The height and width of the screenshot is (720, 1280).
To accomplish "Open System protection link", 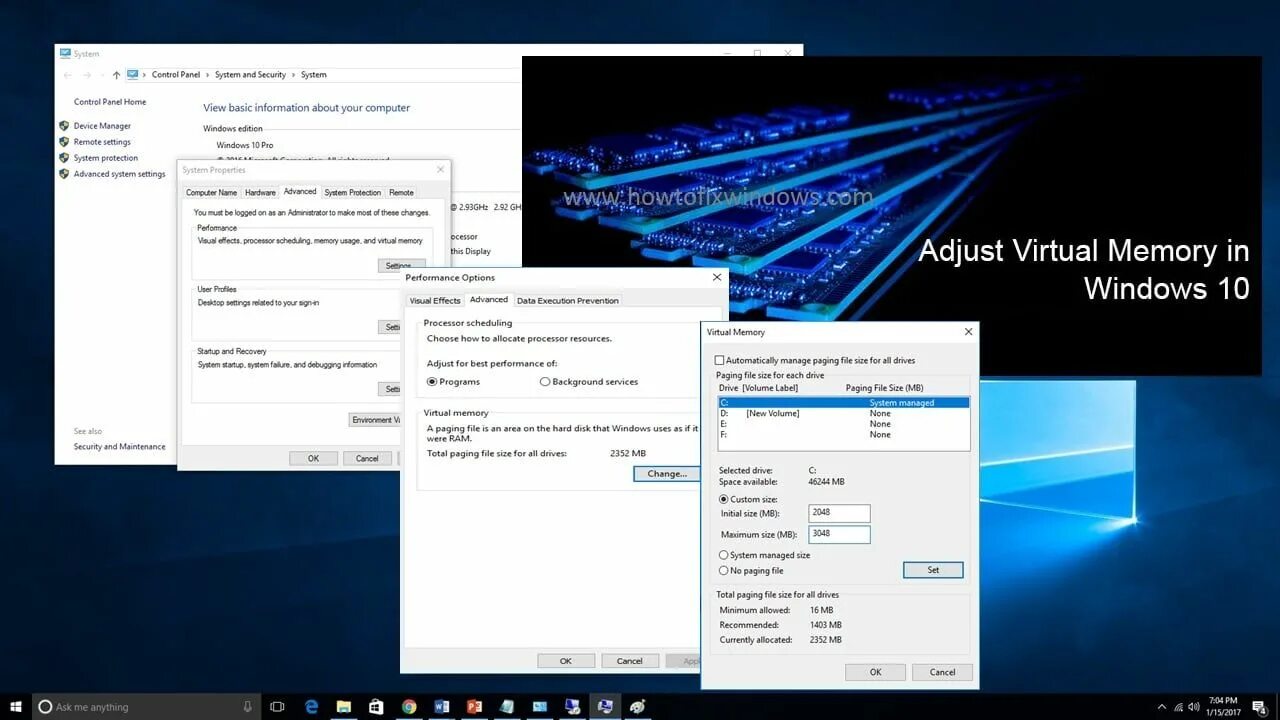I will pos(106,158).
